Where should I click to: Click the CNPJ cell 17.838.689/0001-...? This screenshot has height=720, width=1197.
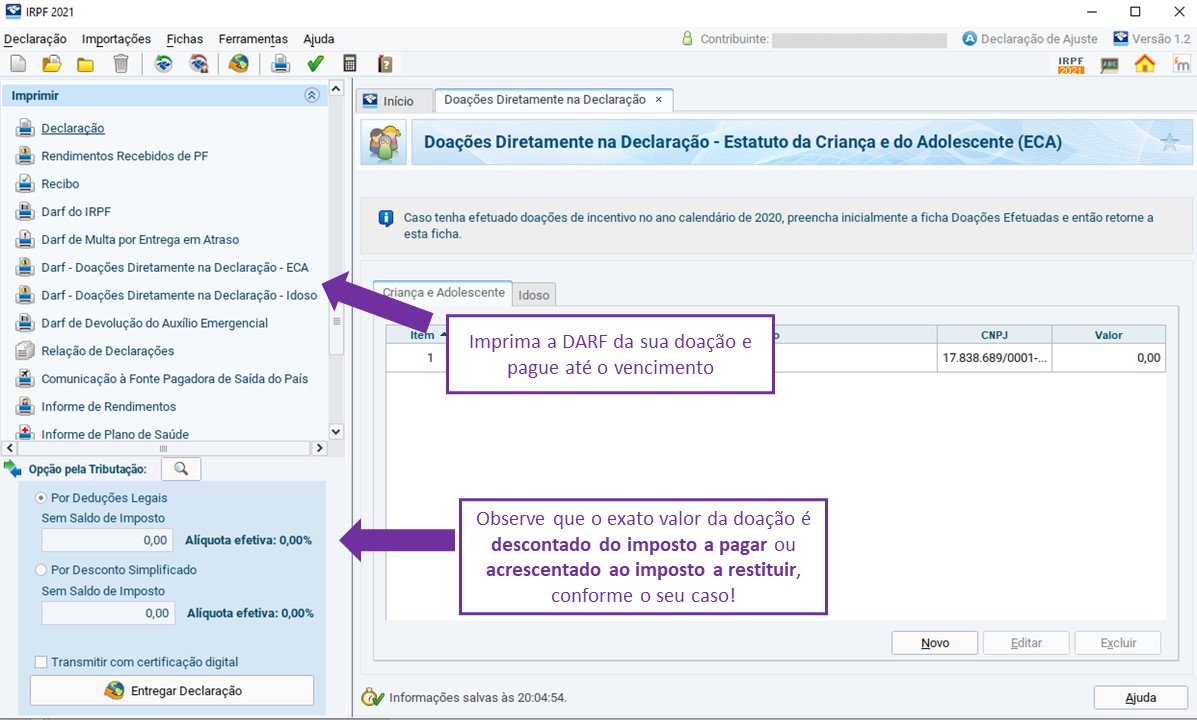click(x=994, y=357)
